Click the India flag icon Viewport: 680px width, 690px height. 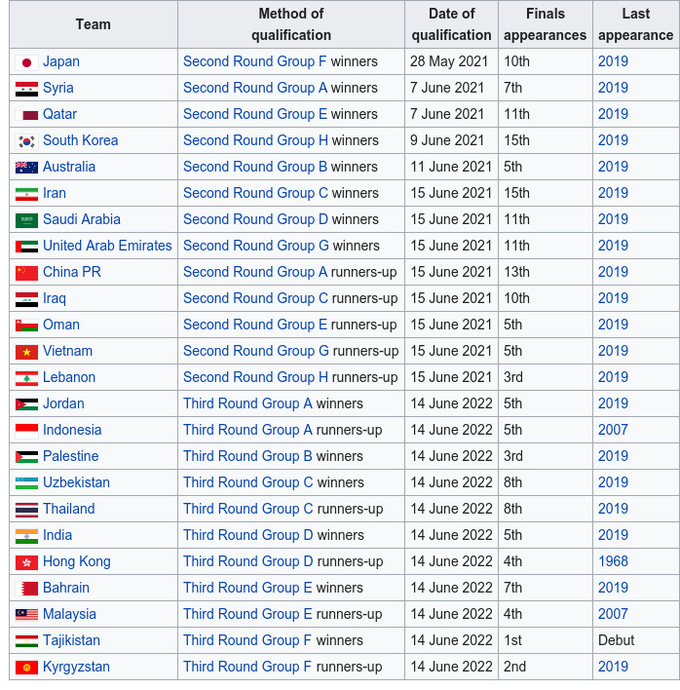[x=27, y=536]
